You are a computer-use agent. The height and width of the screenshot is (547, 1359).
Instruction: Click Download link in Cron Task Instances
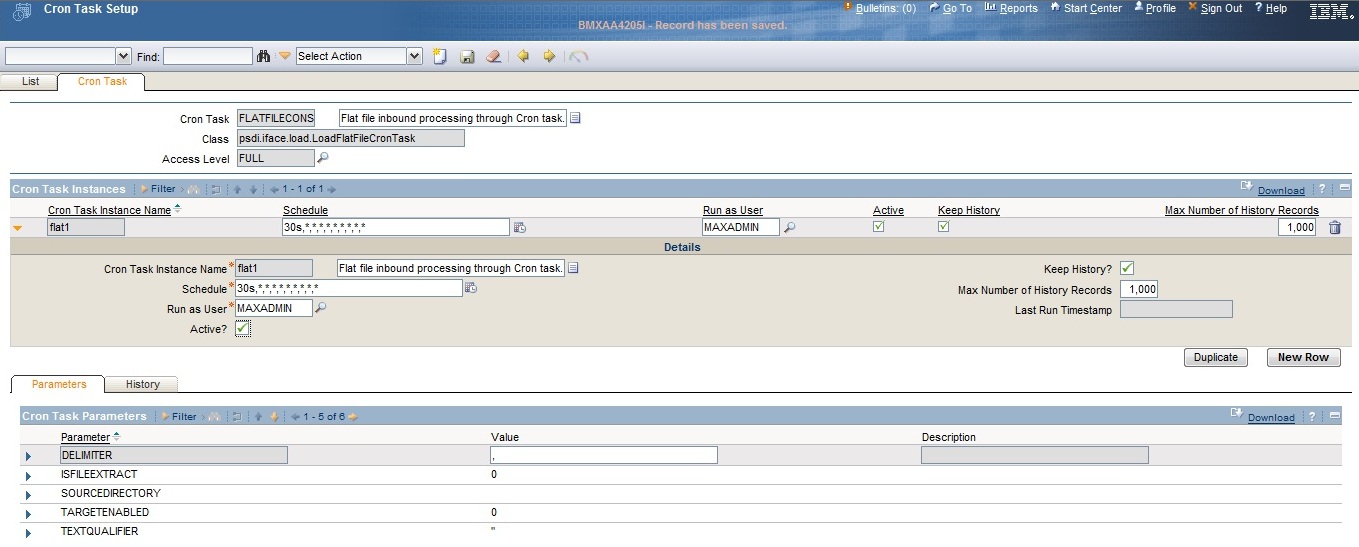[x=1281, y=190]
